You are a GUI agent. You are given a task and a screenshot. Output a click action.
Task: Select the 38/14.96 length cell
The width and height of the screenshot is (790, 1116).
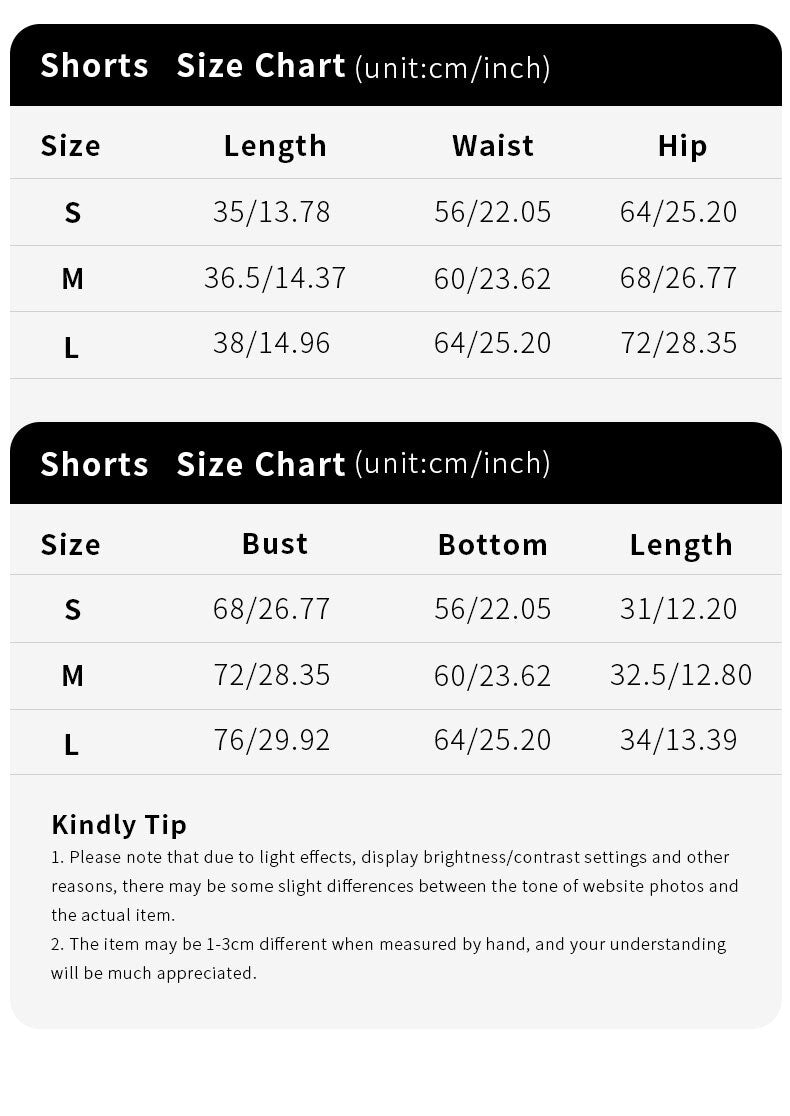click(271, 343)
